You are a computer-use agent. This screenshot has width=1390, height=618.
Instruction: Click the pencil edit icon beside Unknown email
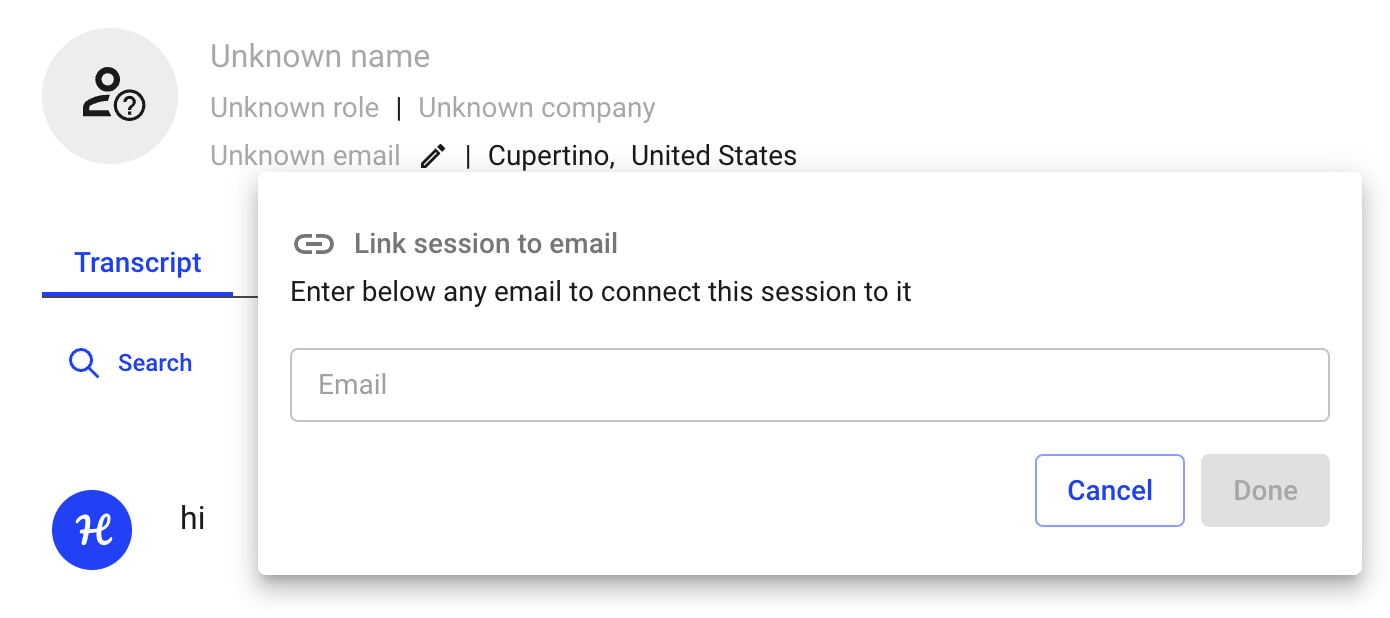pyautogui.click(x=432, y=157)
